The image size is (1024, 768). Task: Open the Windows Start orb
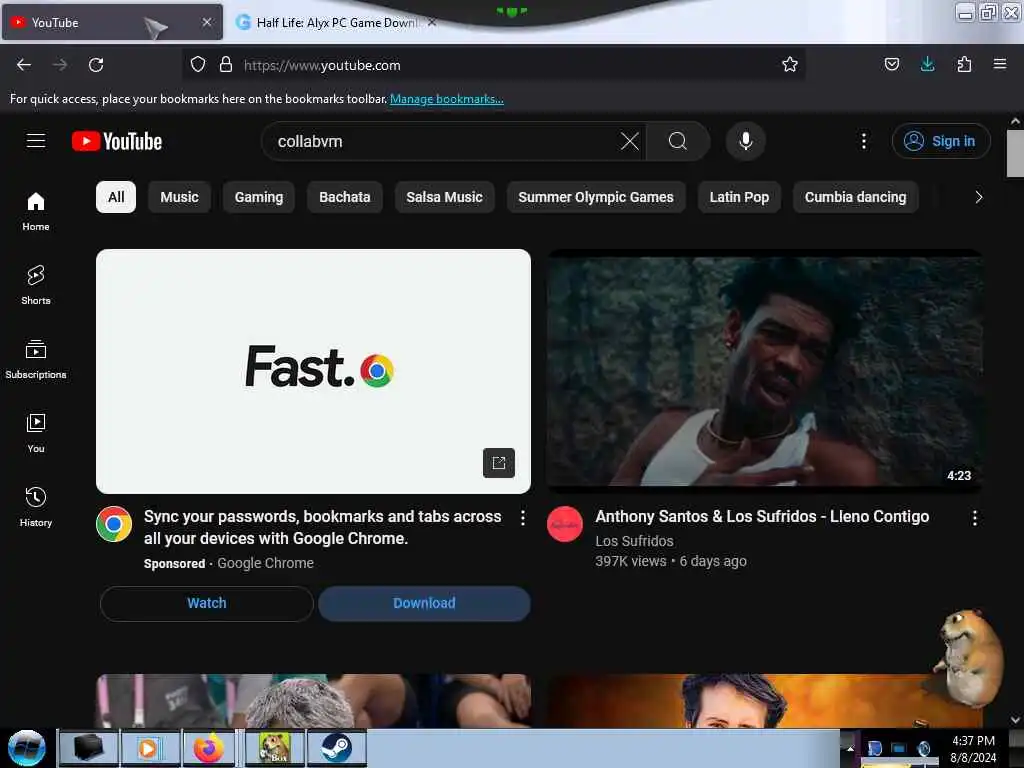coord(27,748)
